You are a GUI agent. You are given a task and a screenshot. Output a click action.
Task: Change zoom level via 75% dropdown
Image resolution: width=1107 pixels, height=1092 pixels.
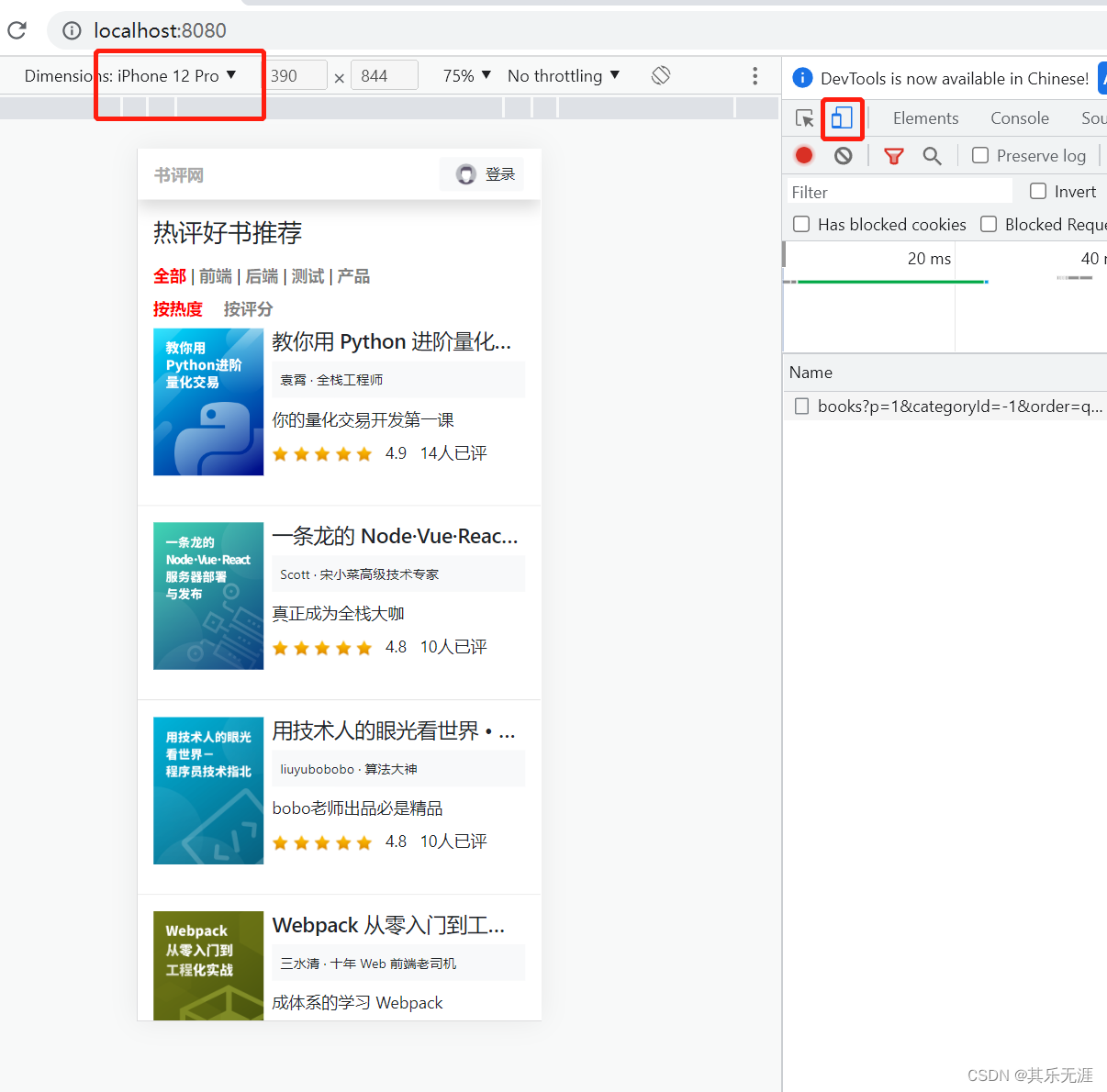point(466,75)
